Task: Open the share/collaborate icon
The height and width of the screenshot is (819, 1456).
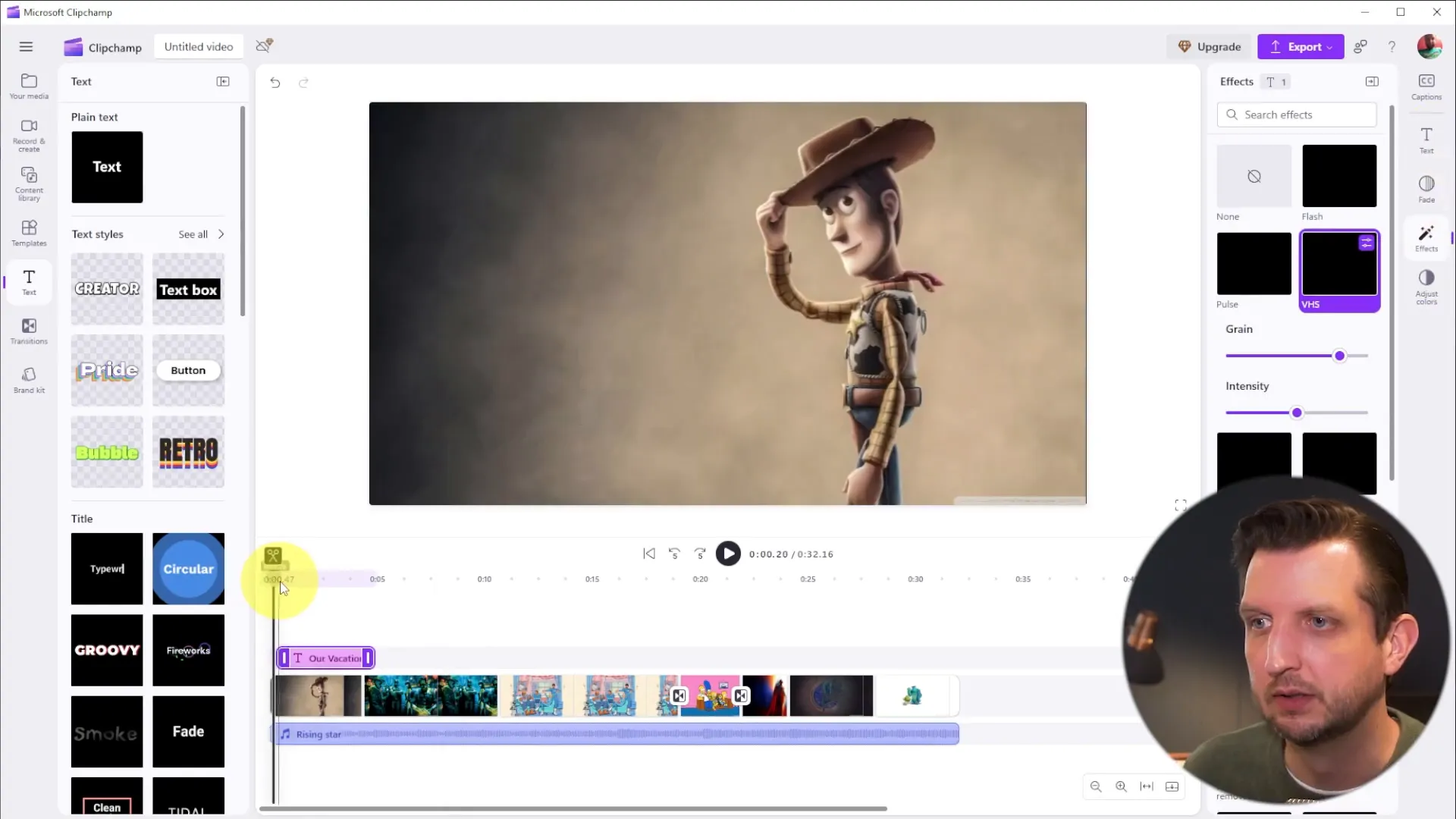Action: [x=1360, y=47]
